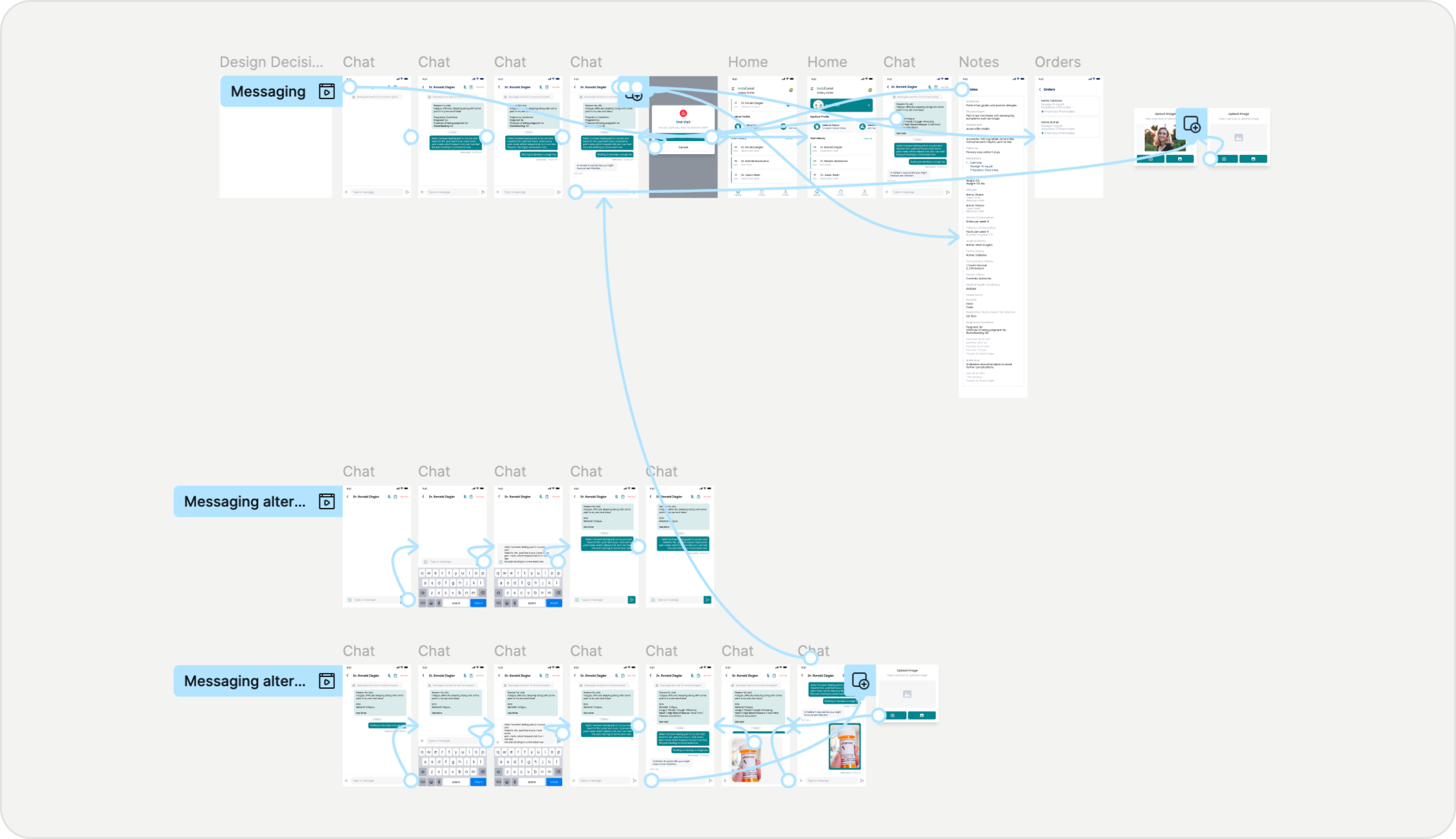Click camera button in top-row empty Upload Image frame
Image resolution: width=1456 pixels, height=839 pixels.
[1224, 159]
